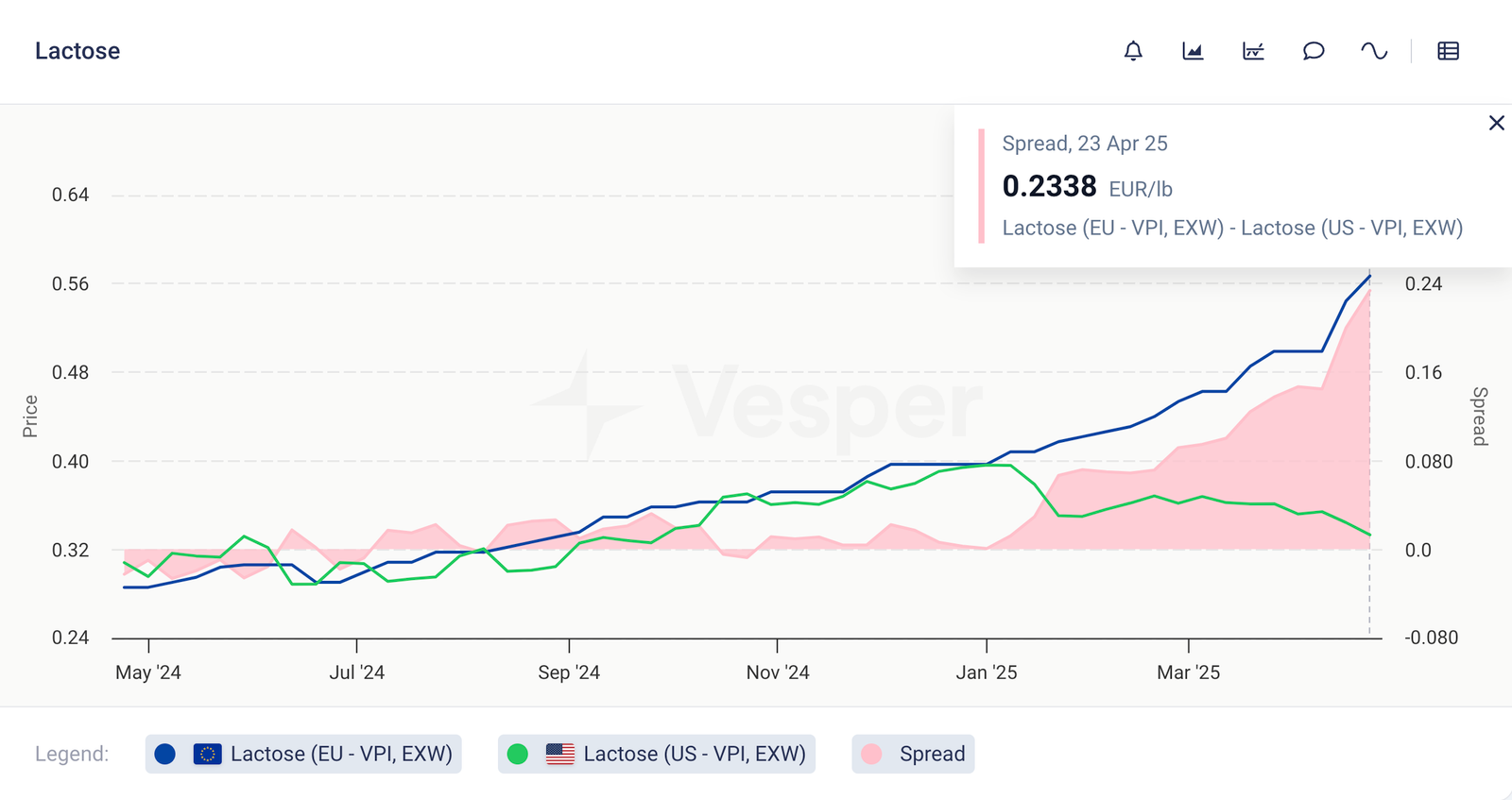Click the blue EU legend color dot
Image resolution: width=1512 pixels, height=800 pixels.
[165, 754]
